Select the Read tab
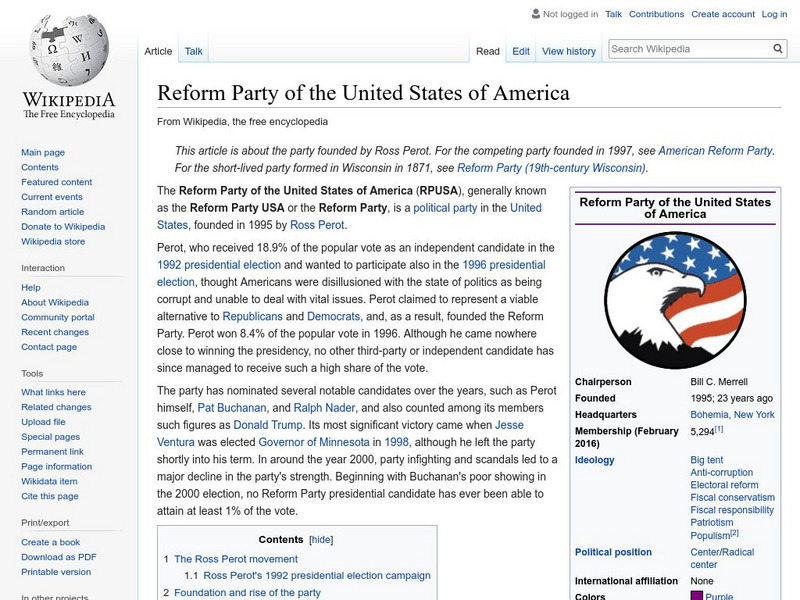Screen dimensions: 800x600 pyautogui.click(x=487, y=51)
